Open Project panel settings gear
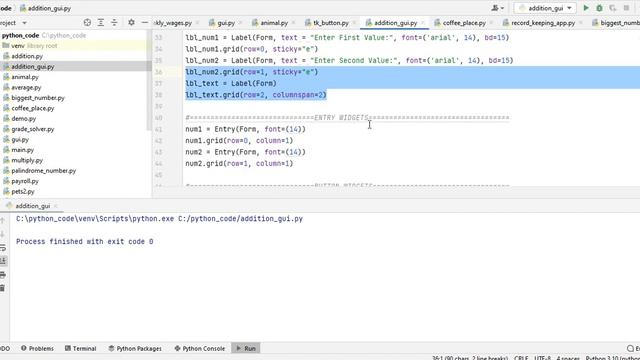This screenshot has height=360, width=640. tap(131, 23)
